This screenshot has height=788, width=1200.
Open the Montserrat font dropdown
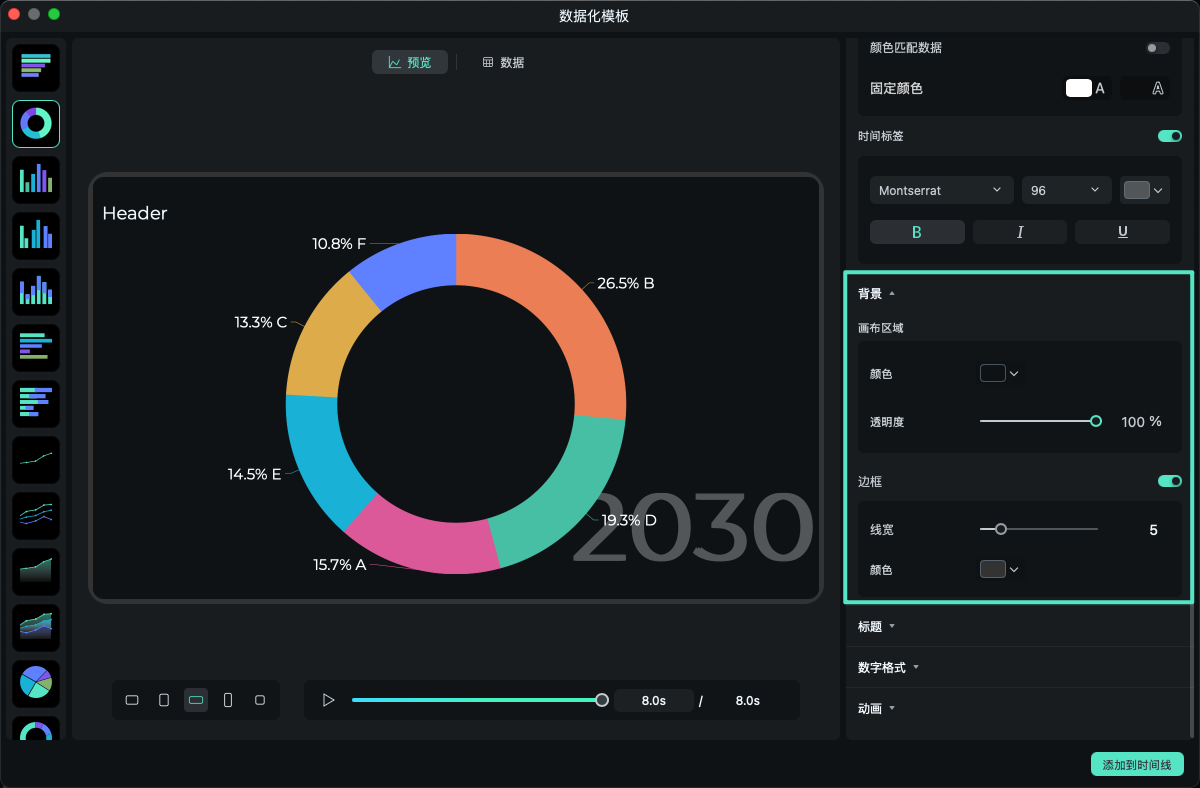pyautogui.click(x=940, y=190)
